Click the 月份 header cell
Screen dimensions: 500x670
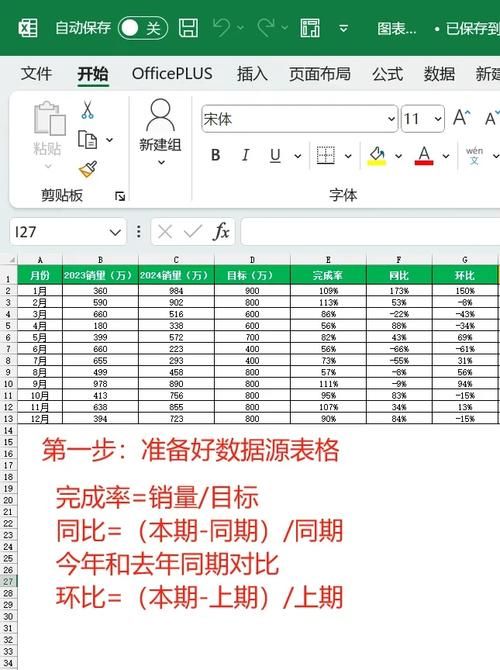click(40, 275)
